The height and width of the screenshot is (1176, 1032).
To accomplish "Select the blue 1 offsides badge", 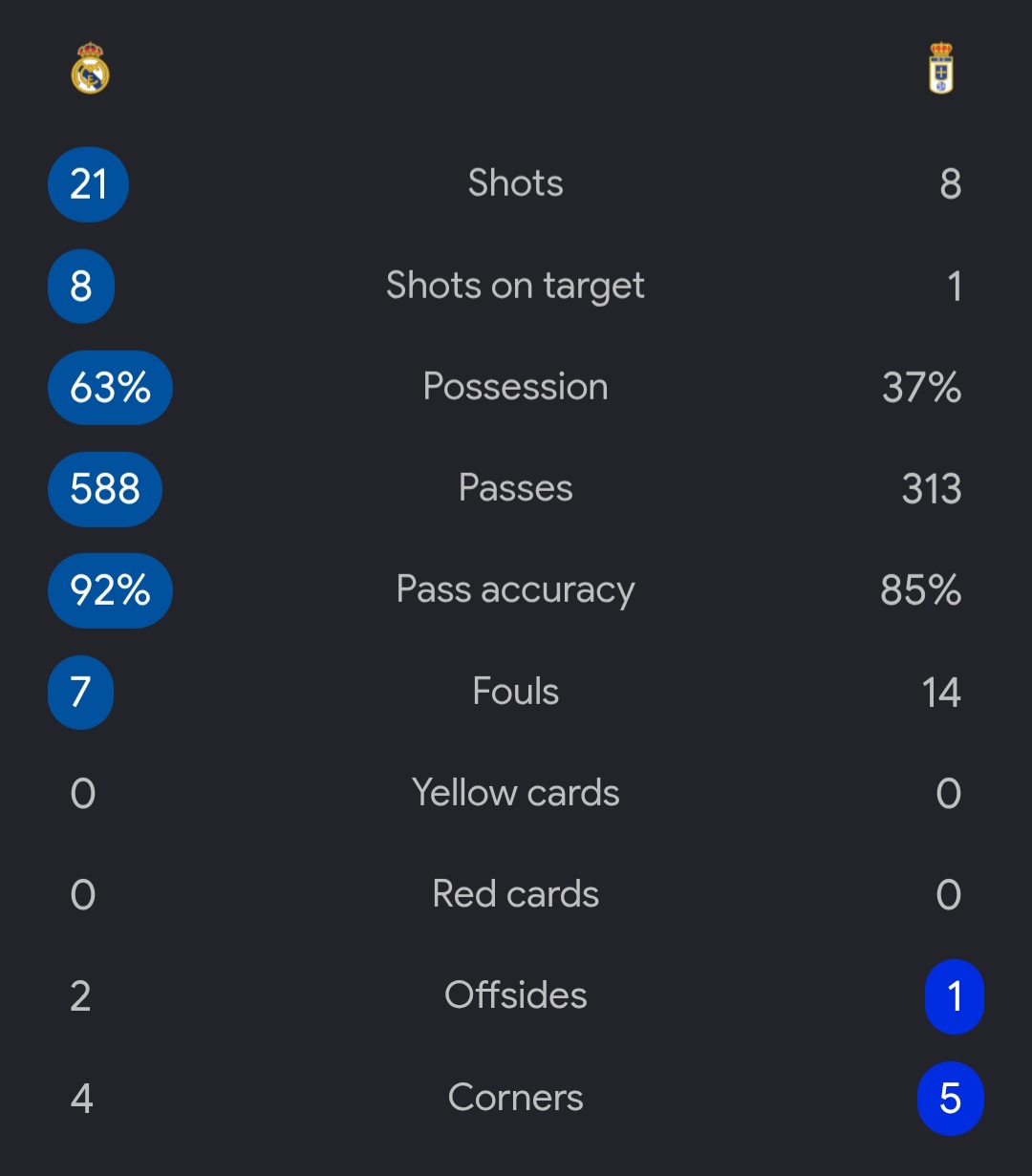I will click(x=955, y=996).
